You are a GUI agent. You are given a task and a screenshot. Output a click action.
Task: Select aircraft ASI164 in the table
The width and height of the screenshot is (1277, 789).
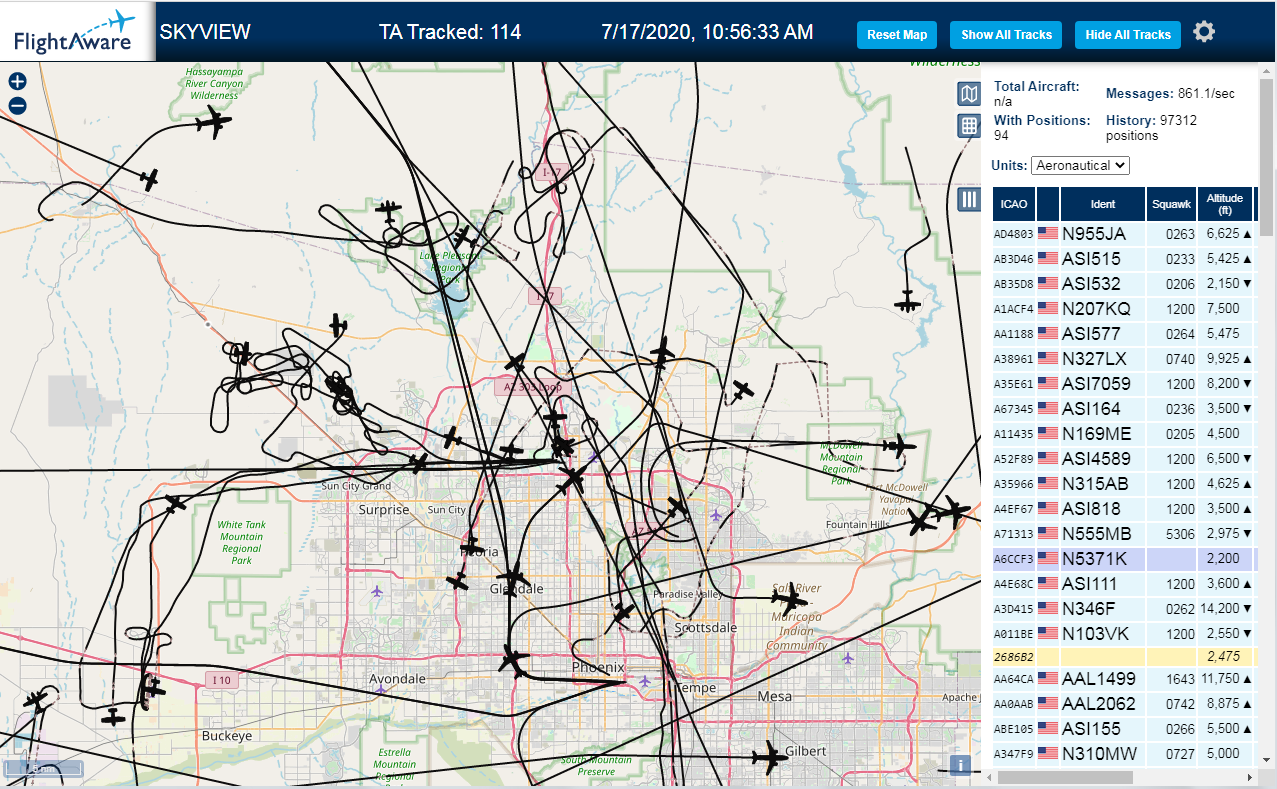coord(1125,409)
